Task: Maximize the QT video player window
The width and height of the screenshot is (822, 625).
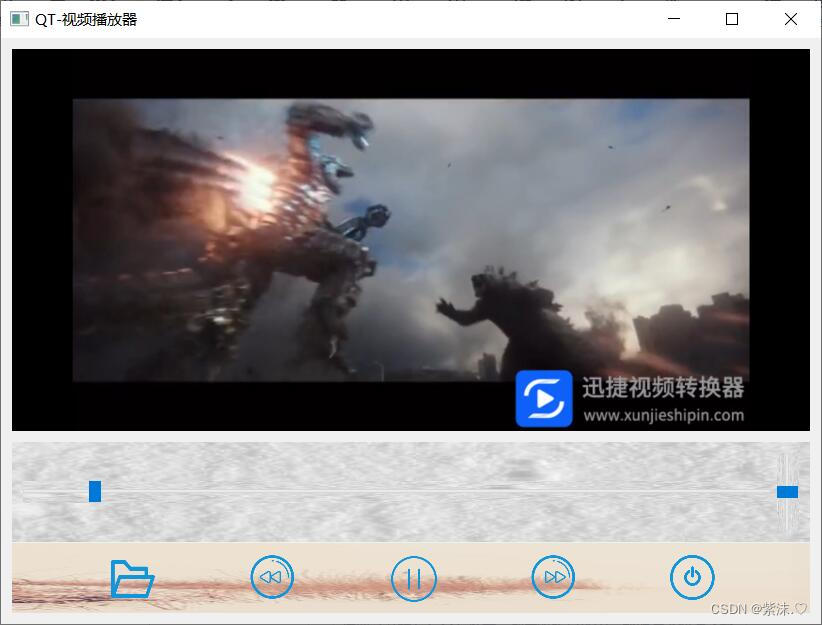Action: coord(732,19)
